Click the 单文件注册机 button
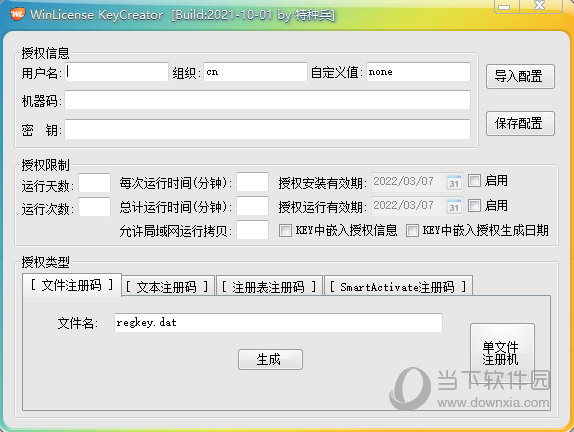The width and height of the screenshot is (574, 432). pyautogui.click(x=502, y=353)
